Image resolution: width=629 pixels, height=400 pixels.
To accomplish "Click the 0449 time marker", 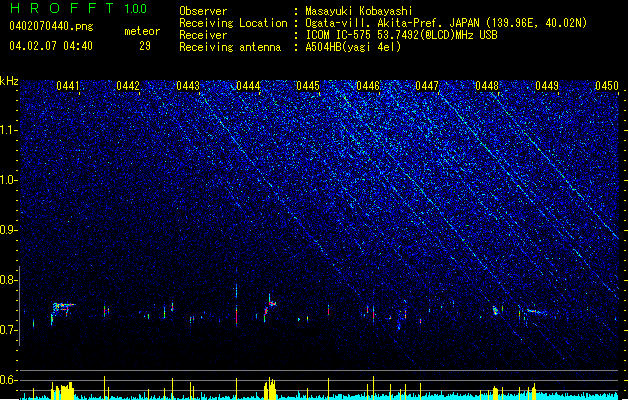I will coord(547,86).
